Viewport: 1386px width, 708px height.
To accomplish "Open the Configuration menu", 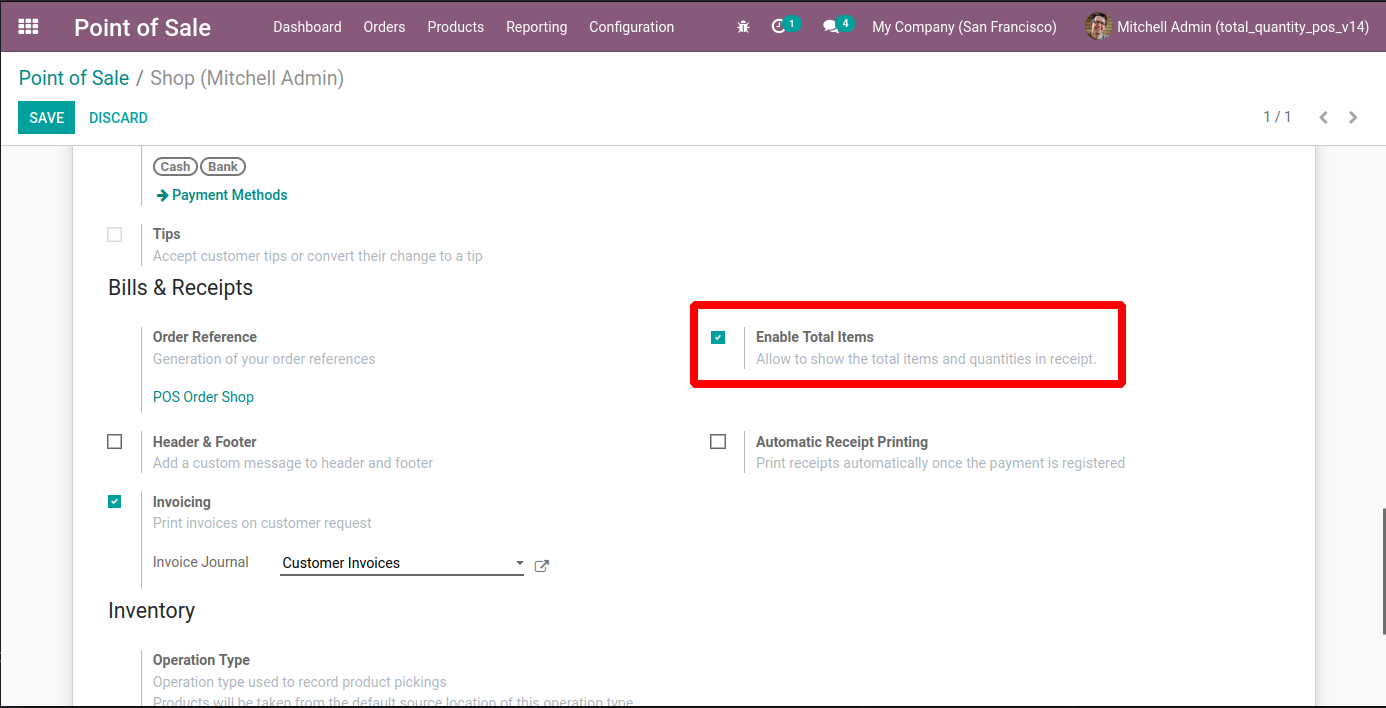I will [631, 27].
